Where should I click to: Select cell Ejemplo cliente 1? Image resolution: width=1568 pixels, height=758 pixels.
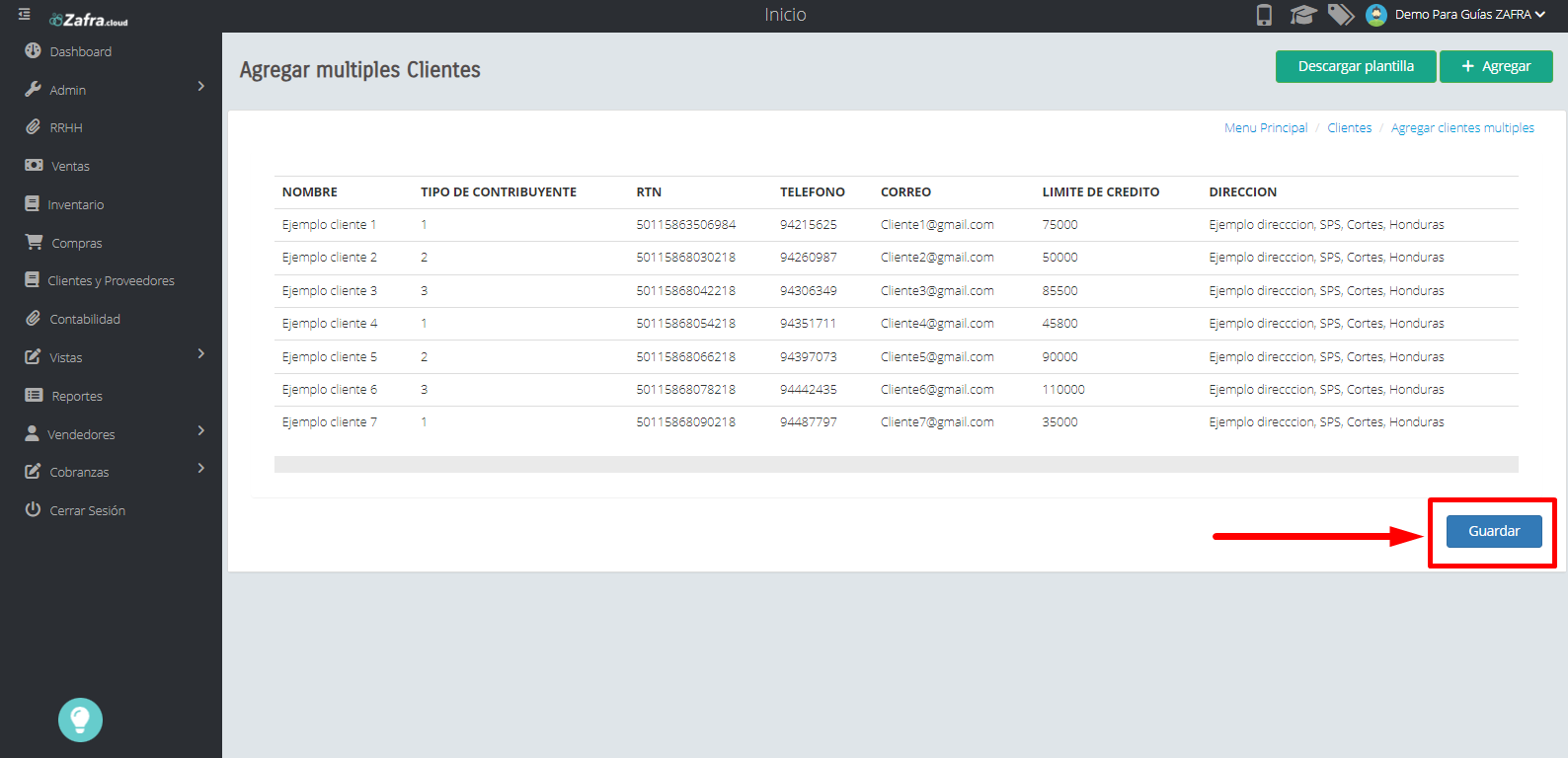(329, 225)
